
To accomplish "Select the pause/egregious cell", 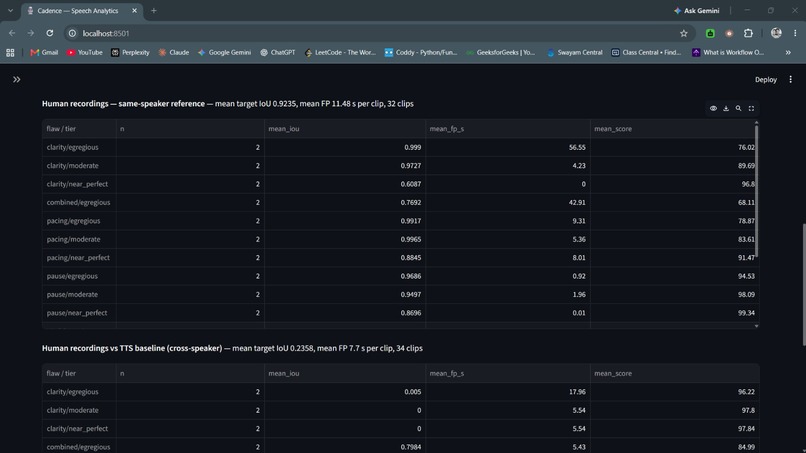I will [79, 276].
